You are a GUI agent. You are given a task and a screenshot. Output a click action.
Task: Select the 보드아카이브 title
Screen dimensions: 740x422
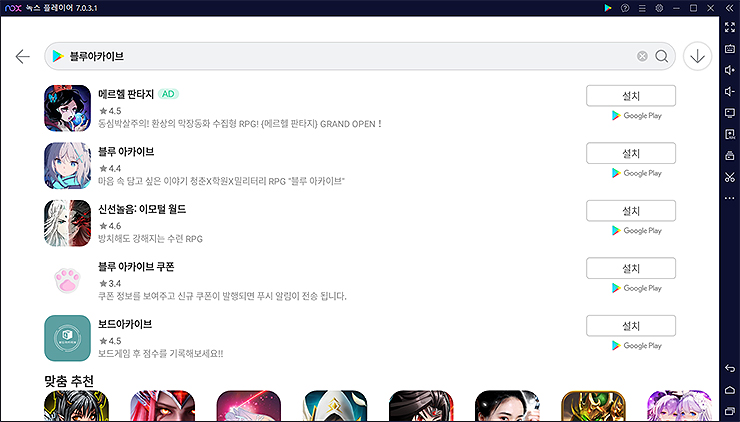tap(125, 324)
